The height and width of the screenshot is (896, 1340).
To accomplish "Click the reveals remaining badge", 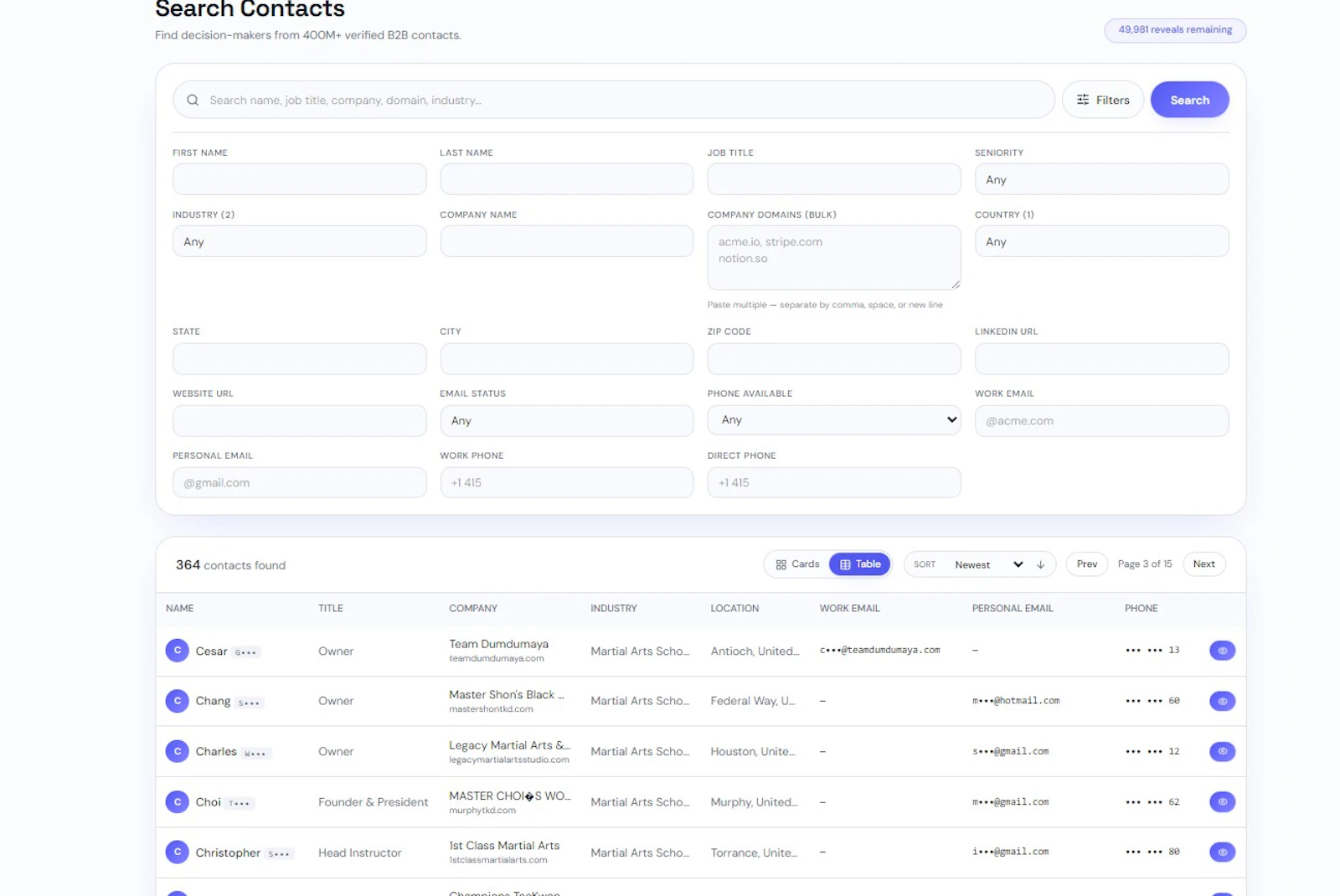I will [1175, 30].
